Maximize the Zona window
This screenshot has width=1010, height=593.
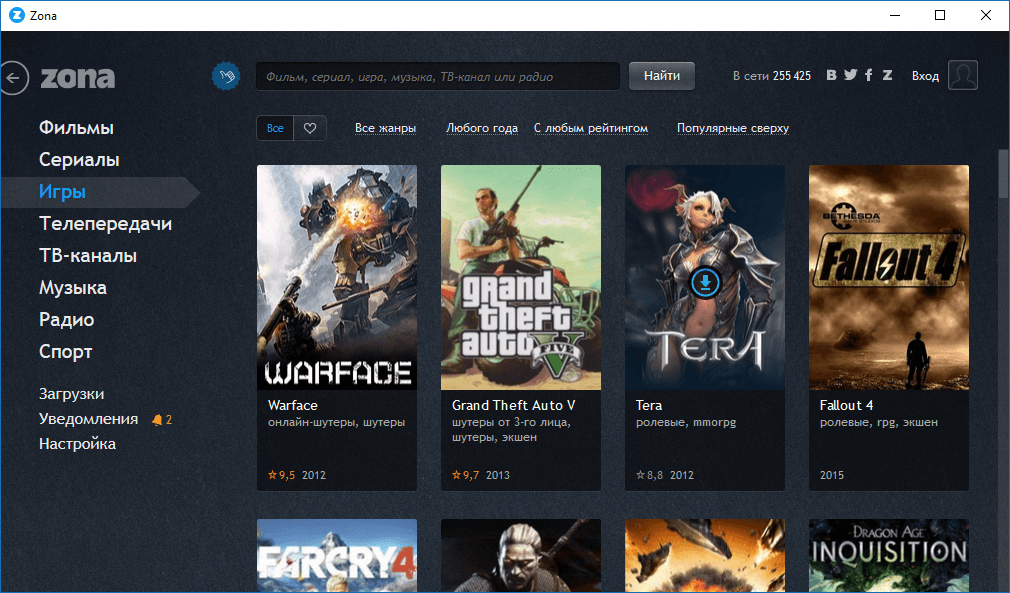coord(940,15)
